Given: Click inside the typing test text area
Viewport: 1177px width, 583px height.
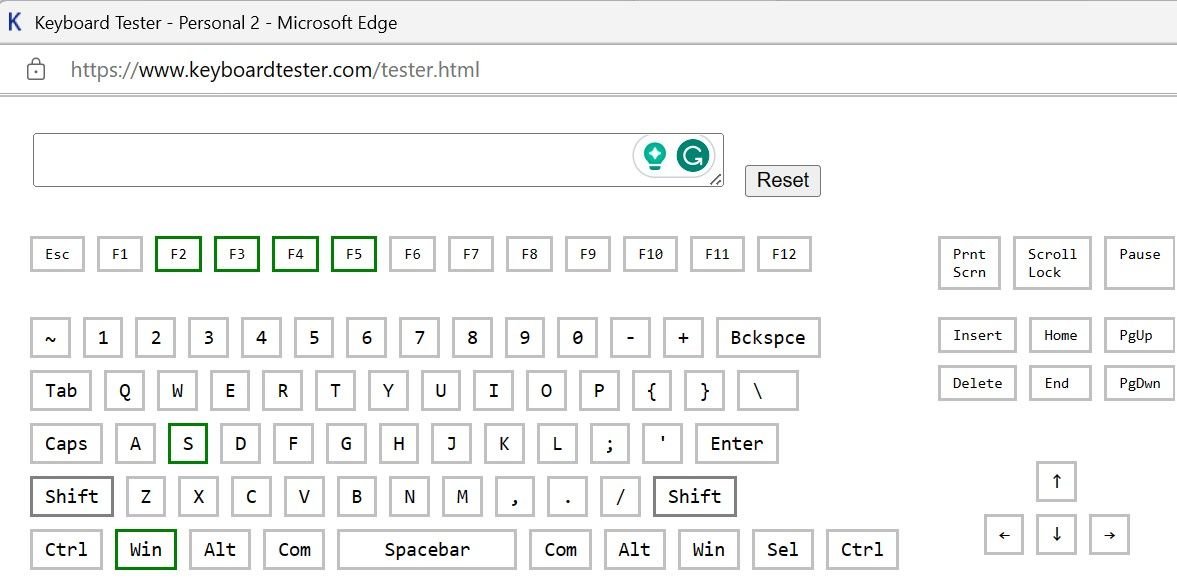Looking at the screenshot, I should click(x=330, y=160).
